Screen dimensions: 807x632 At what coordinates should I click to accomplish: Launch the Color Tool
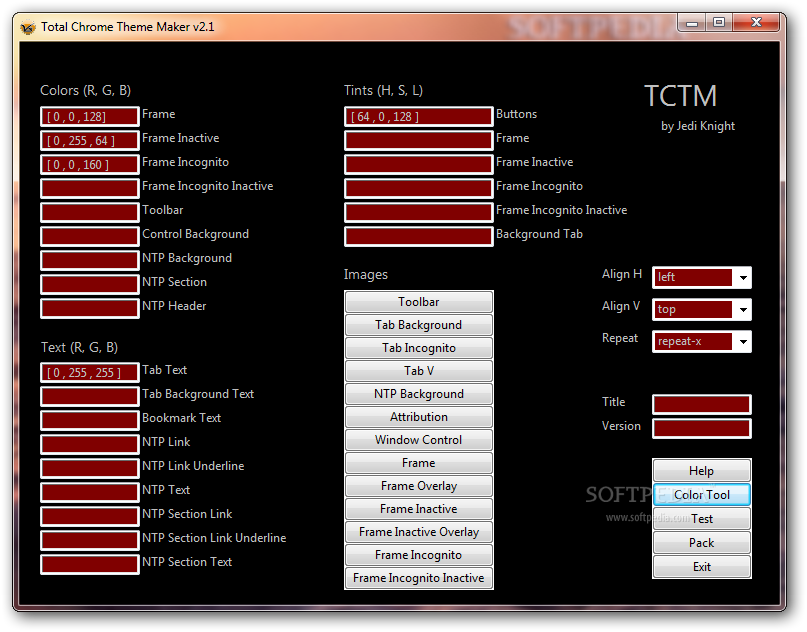701,495
